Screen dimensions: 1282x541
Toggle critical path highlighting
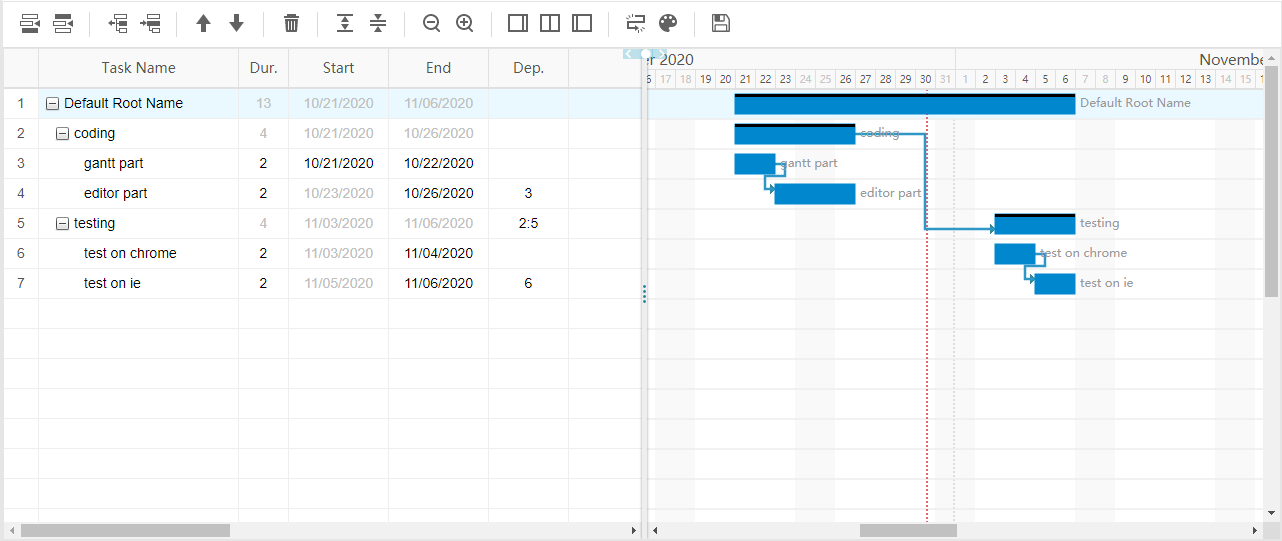pyautogui.click(x=635, y=23)
